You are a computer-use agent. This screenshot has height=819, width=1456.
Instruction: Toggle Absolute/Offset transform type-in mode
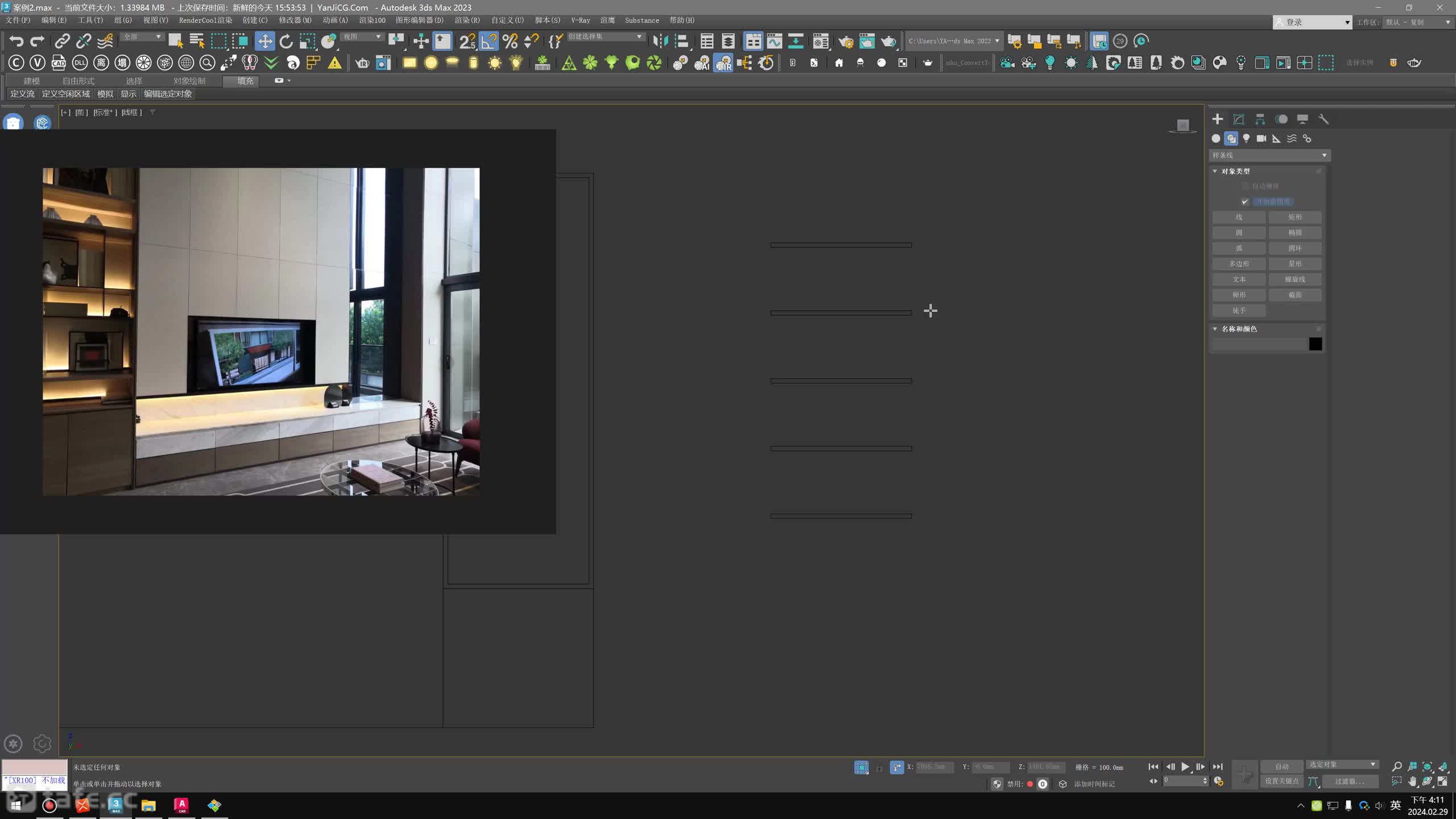[897, 767]
